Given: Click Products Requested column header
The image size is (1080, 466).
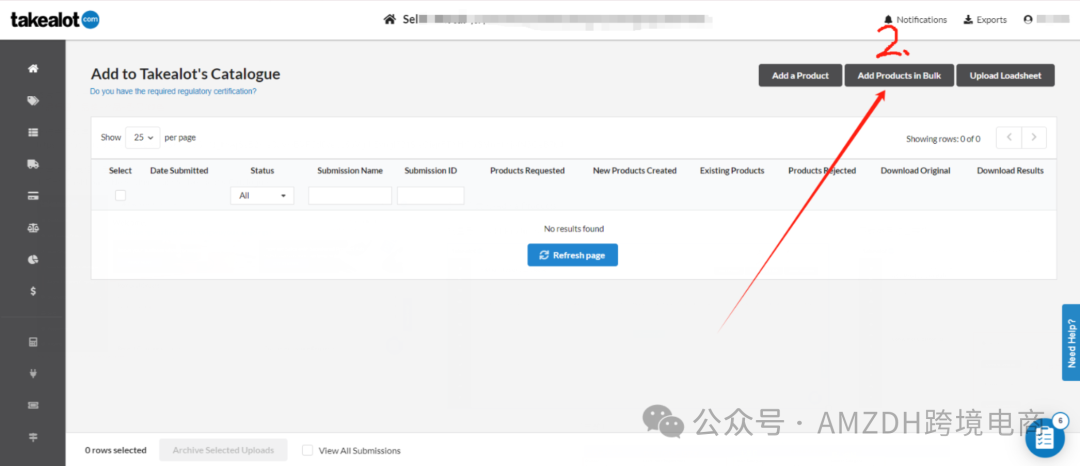Looking at the screenshot, I should 527,171.
